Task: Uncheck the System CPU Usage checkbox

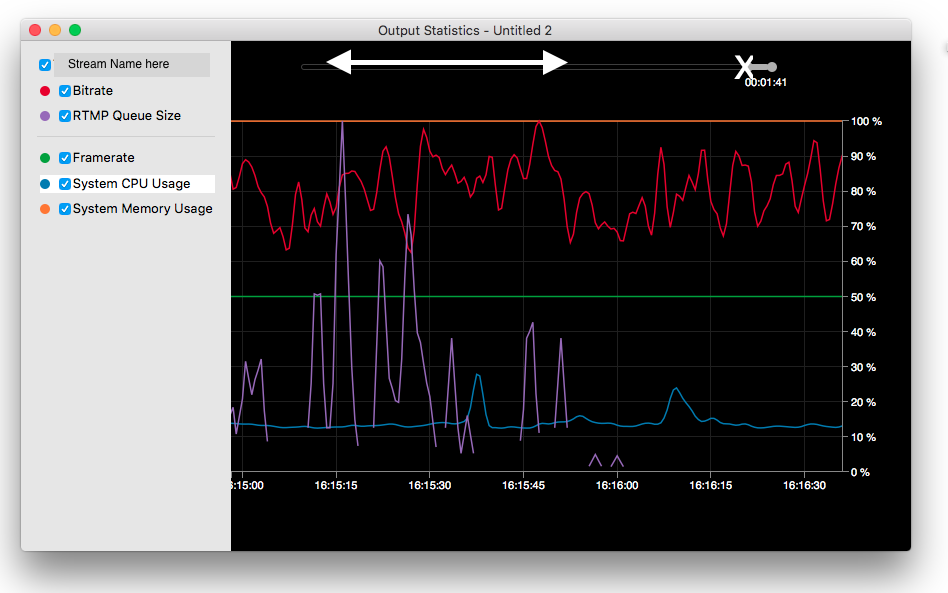Action: (65, 183)
